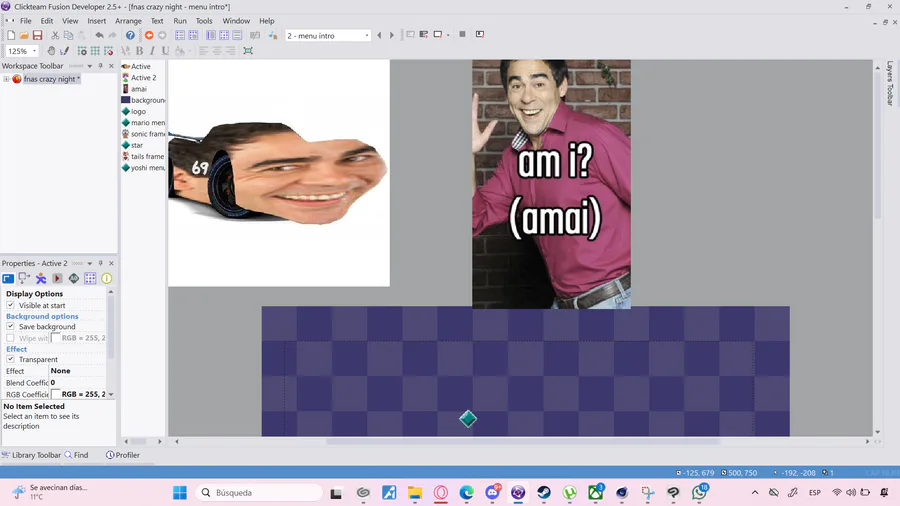The height and width of the screenshot is (506, 900).
Task: Open the Insert menu
Action: click(96, 21)
